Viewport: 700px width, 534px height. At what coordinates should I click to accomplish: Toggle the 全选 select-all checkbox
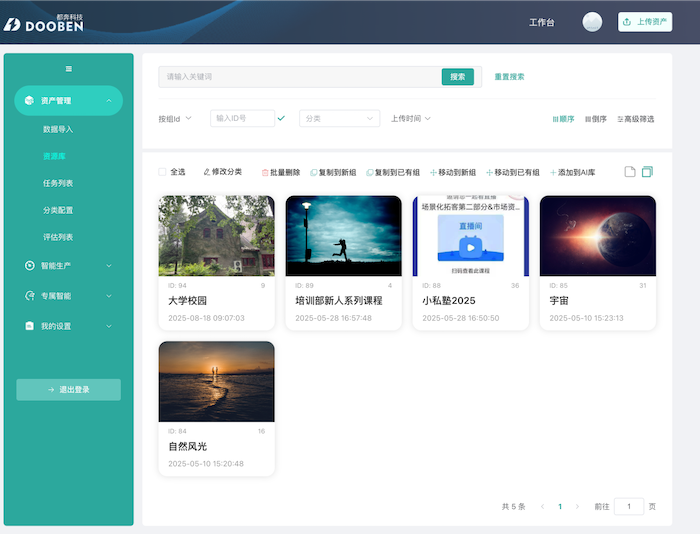point(163,172)
